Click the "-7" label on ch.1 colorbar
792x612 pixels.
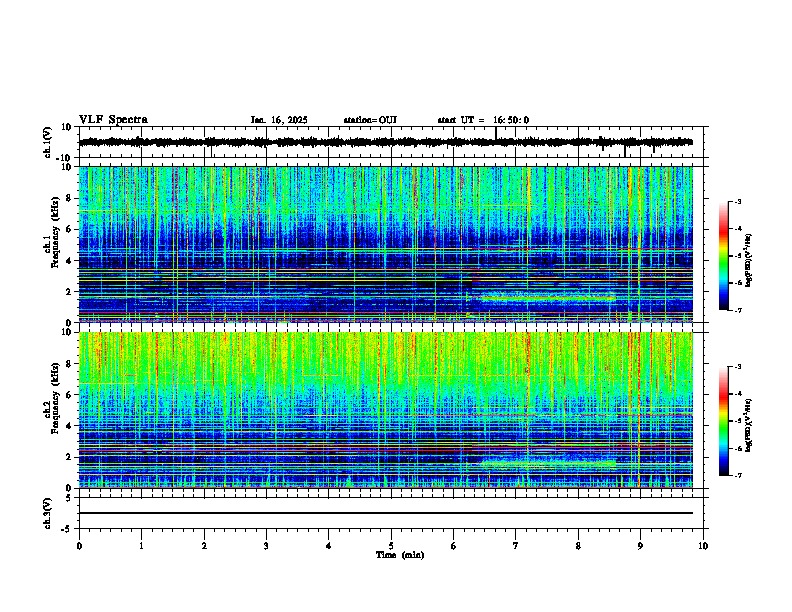pyautogui.click(x=737, y=310)
